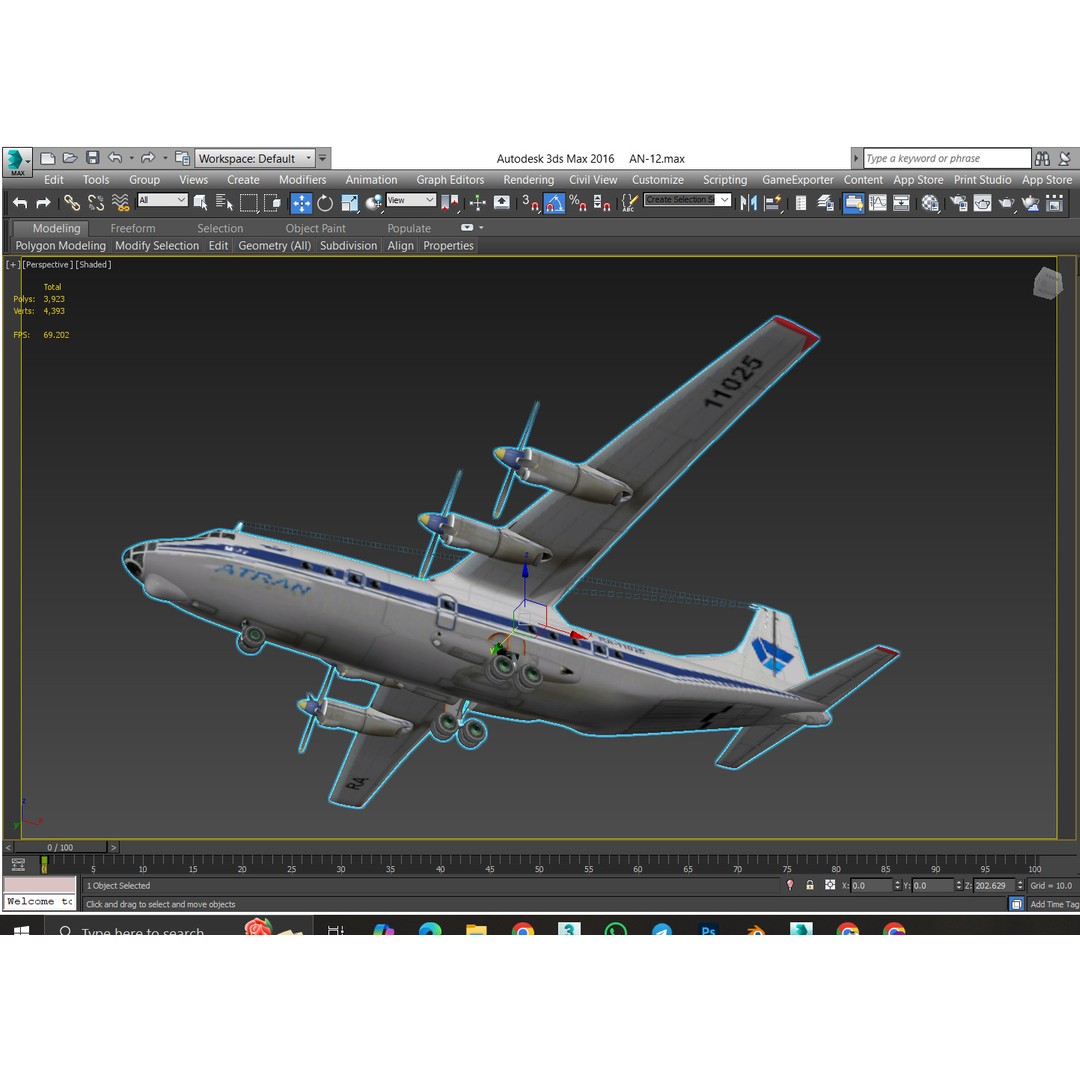The image size is (1080, 1080).
Task: Toggle the 3D Snaps icon
Action: [530, 202]
